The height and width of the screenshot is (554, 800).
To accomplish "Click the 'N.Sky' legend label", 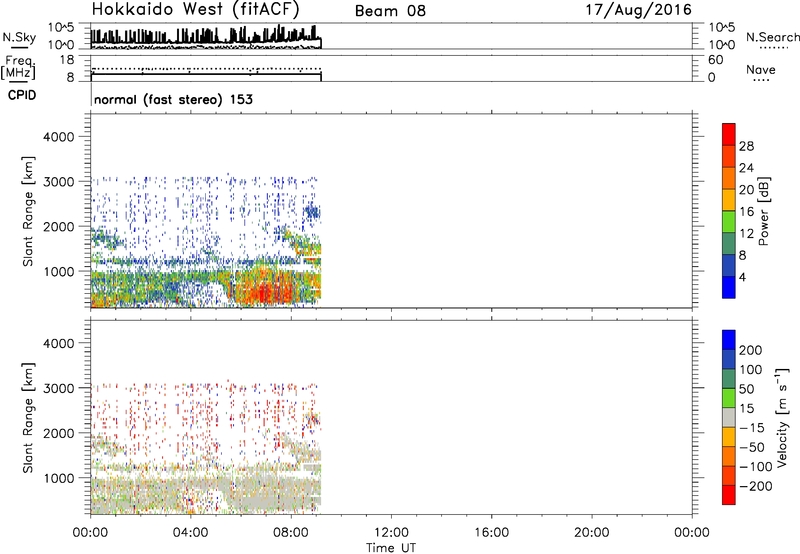I will click(19, 37).
